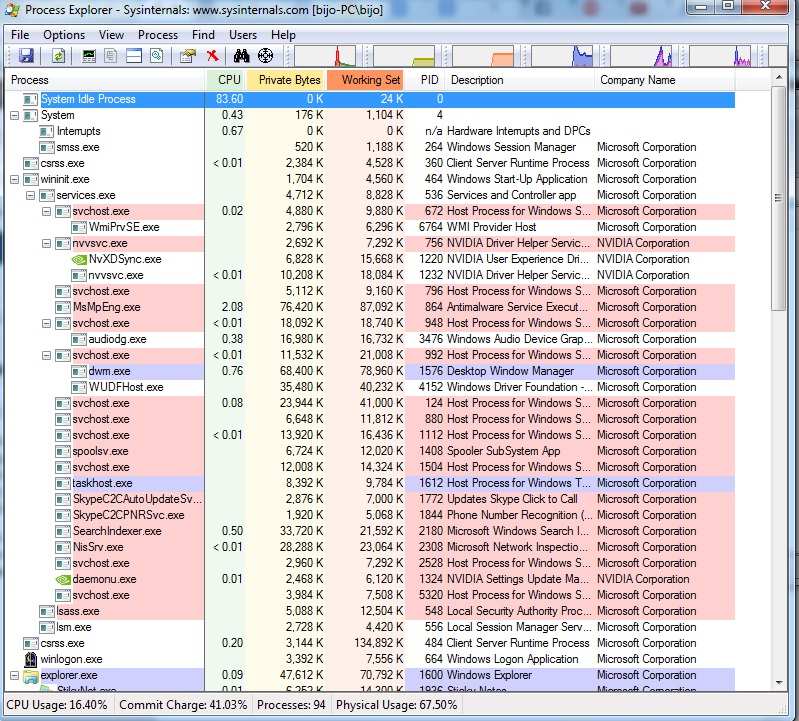Sort by the CPU column header
The image size is (799, 721).
click(226, 80)
